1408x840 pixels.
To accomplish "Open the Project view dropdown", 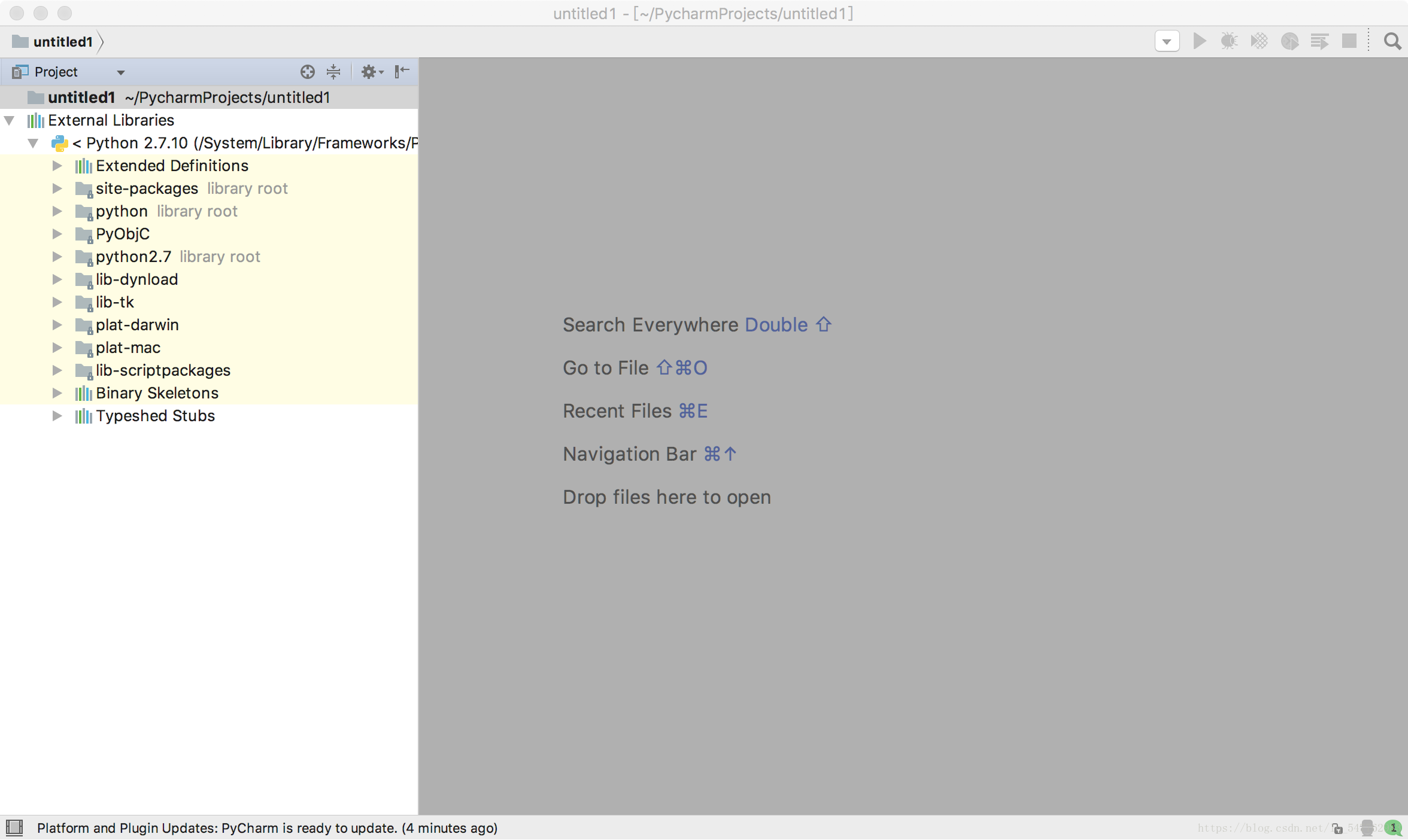I will (x=120, y=72).
